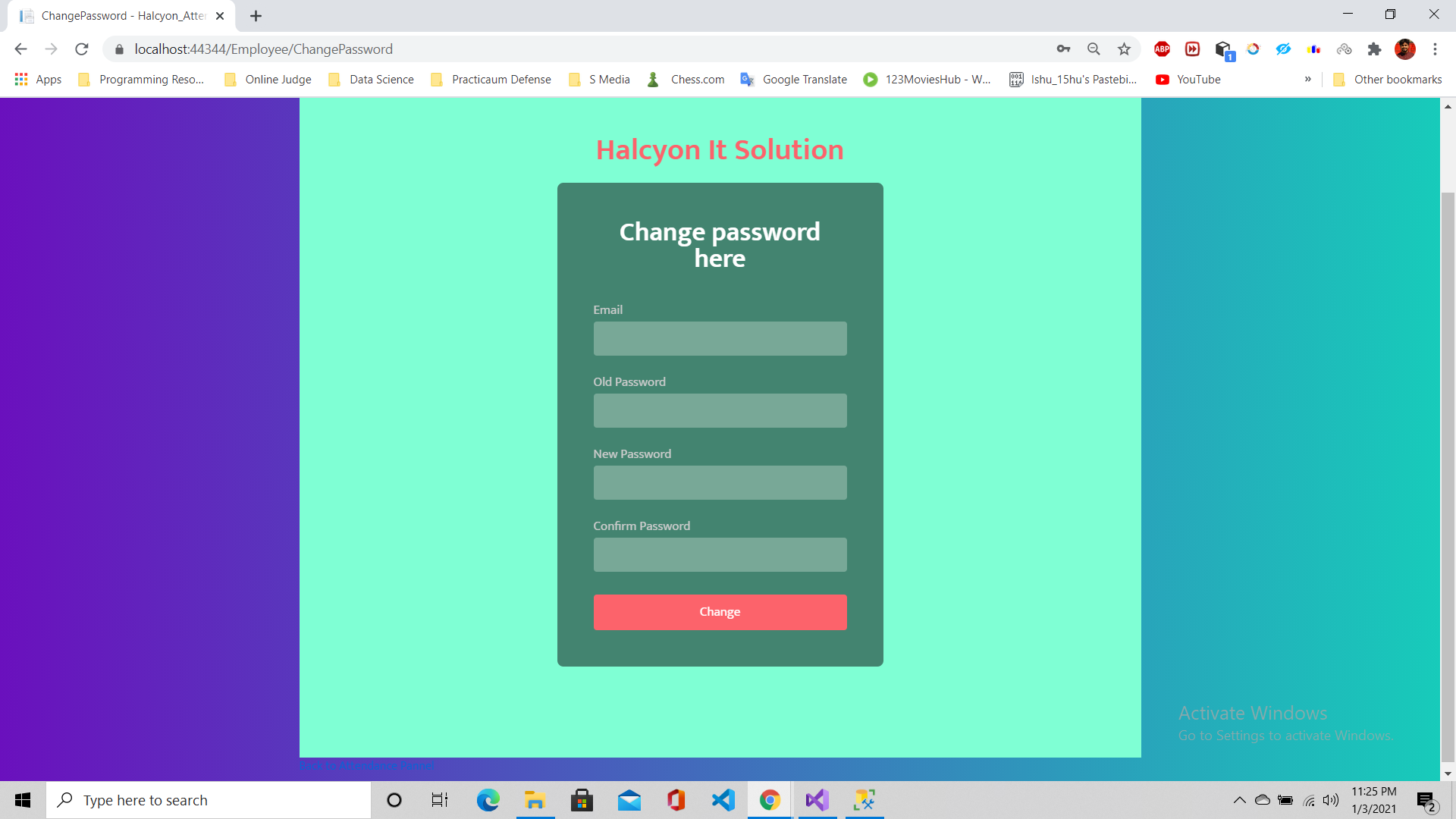Viewport: 1456px width, 819px height.
Task: Click the browser reload icon
Action: pos(82,49)
